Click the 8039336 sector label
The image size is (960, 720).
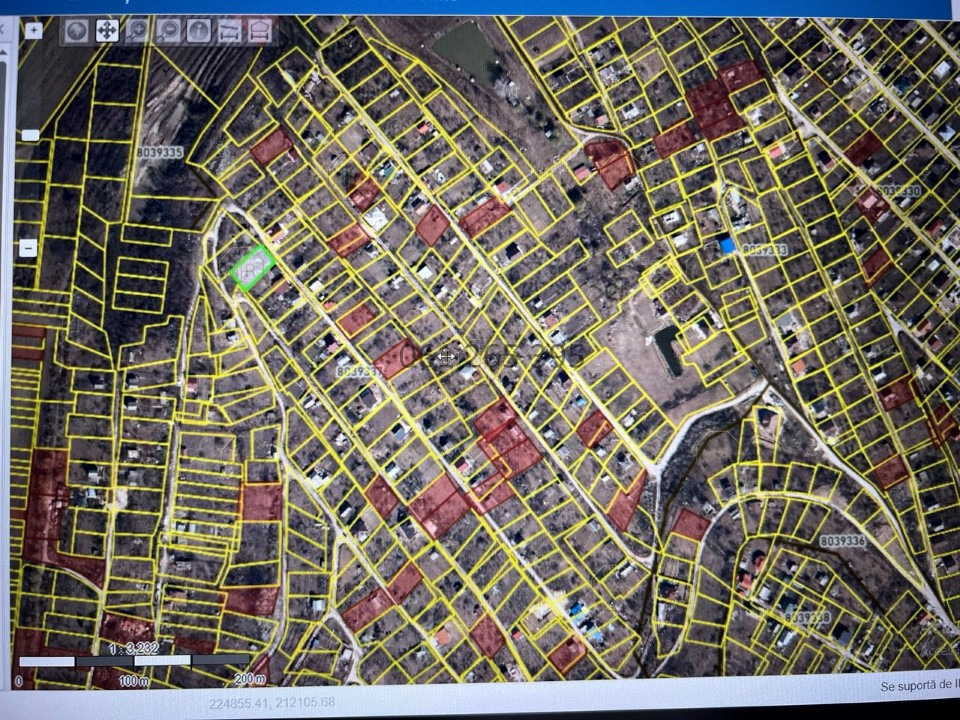click(x=842, y=541)
